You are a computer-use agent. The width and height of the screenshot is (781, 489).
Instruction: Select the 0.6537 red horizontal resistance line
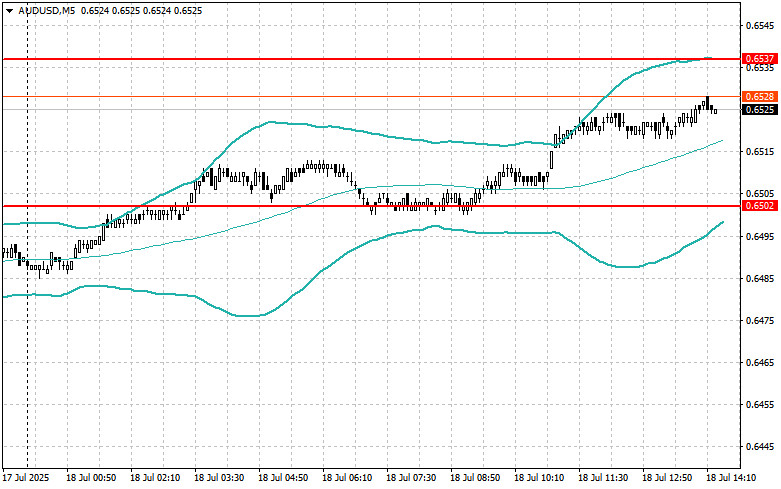click(372, 59)
